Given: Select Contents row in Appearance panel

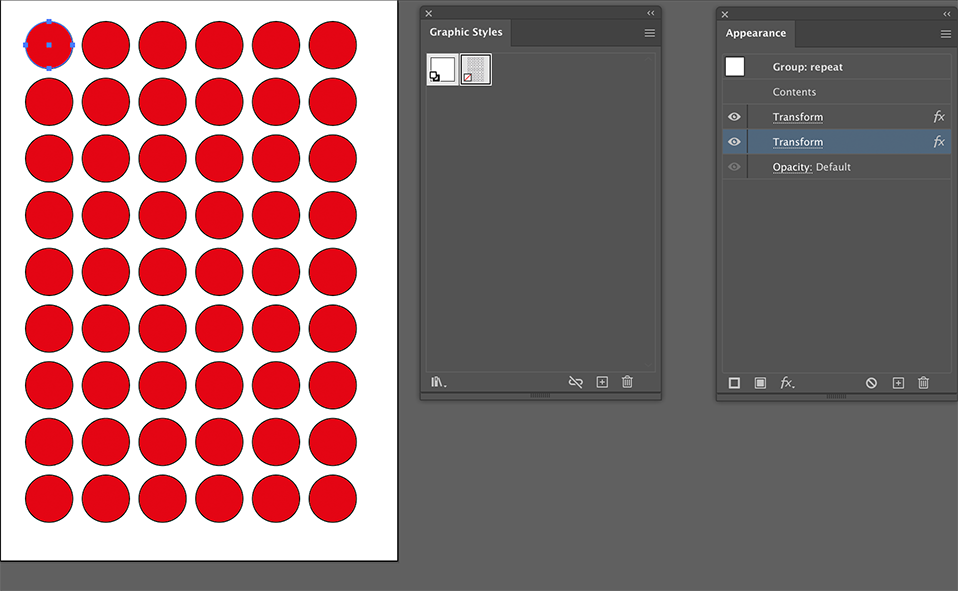Looking at the screenshot, I should (x=836, y=92).
